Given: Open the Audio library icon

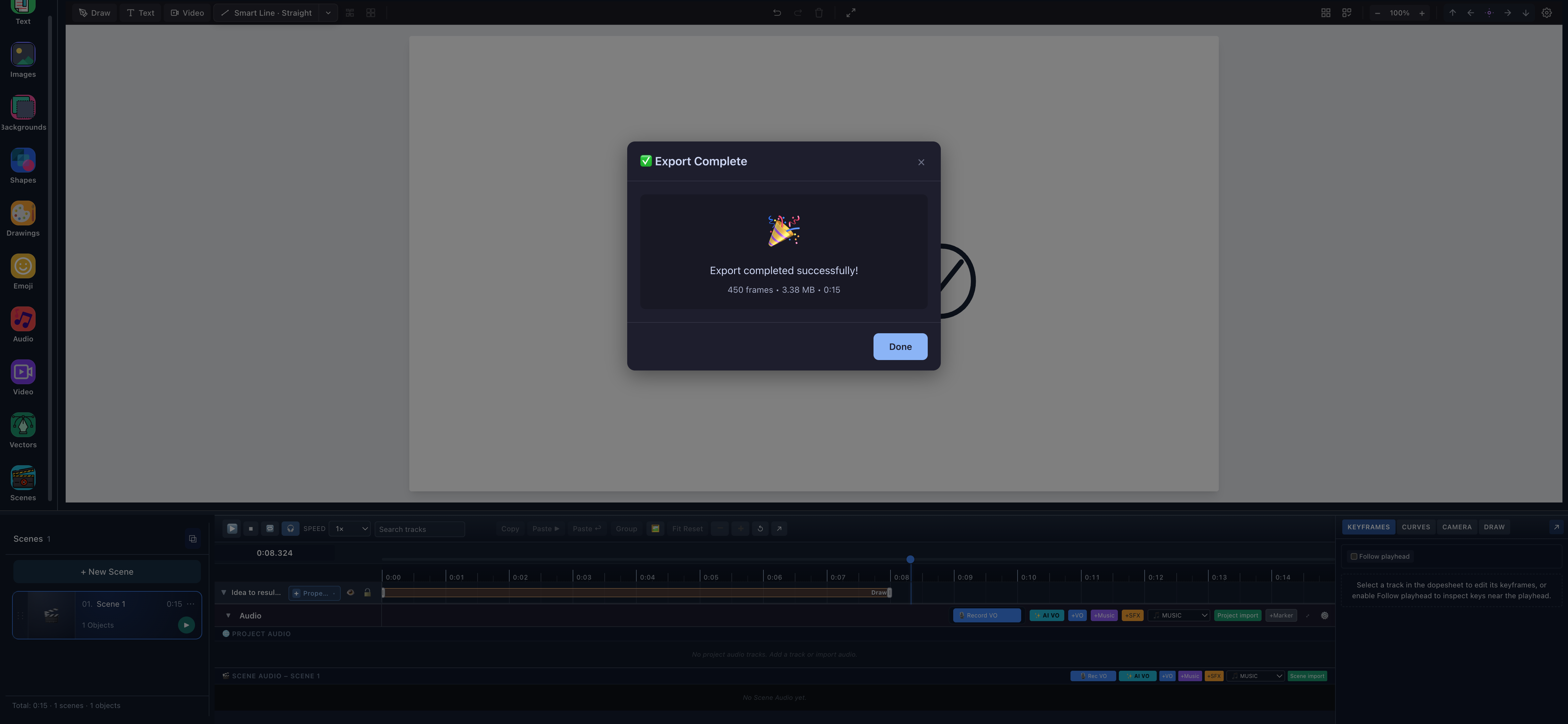Looking at the screenshot, I should [x=23, y=319].
